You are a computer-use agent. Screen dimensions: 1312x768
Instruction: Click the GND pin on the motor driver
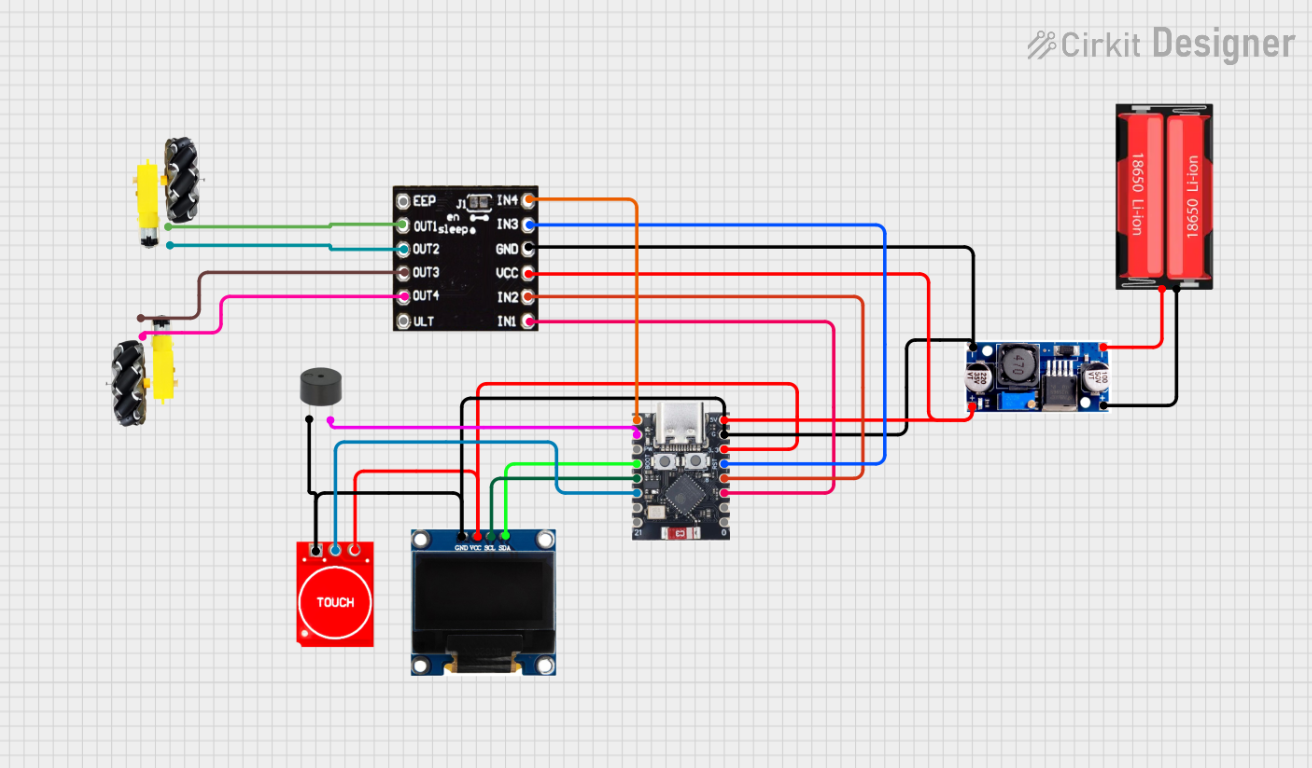(529, 248)
